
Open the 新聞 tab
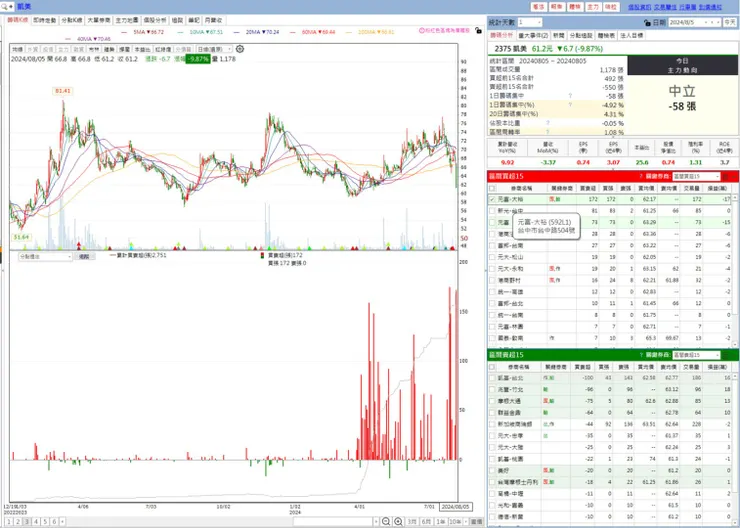coord(559,35)
